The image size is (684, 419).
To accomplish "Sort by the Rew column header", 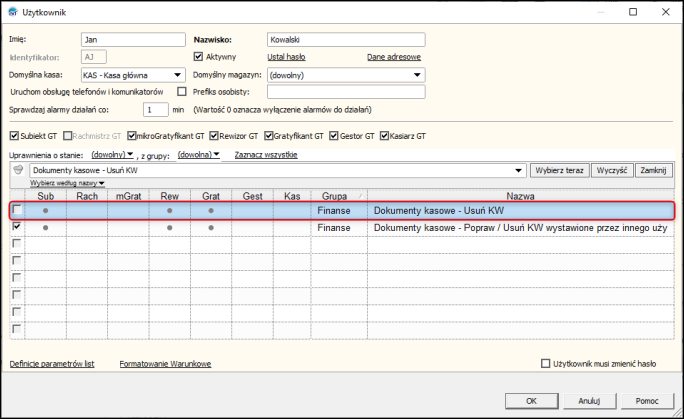I will [x=170, y=196].
